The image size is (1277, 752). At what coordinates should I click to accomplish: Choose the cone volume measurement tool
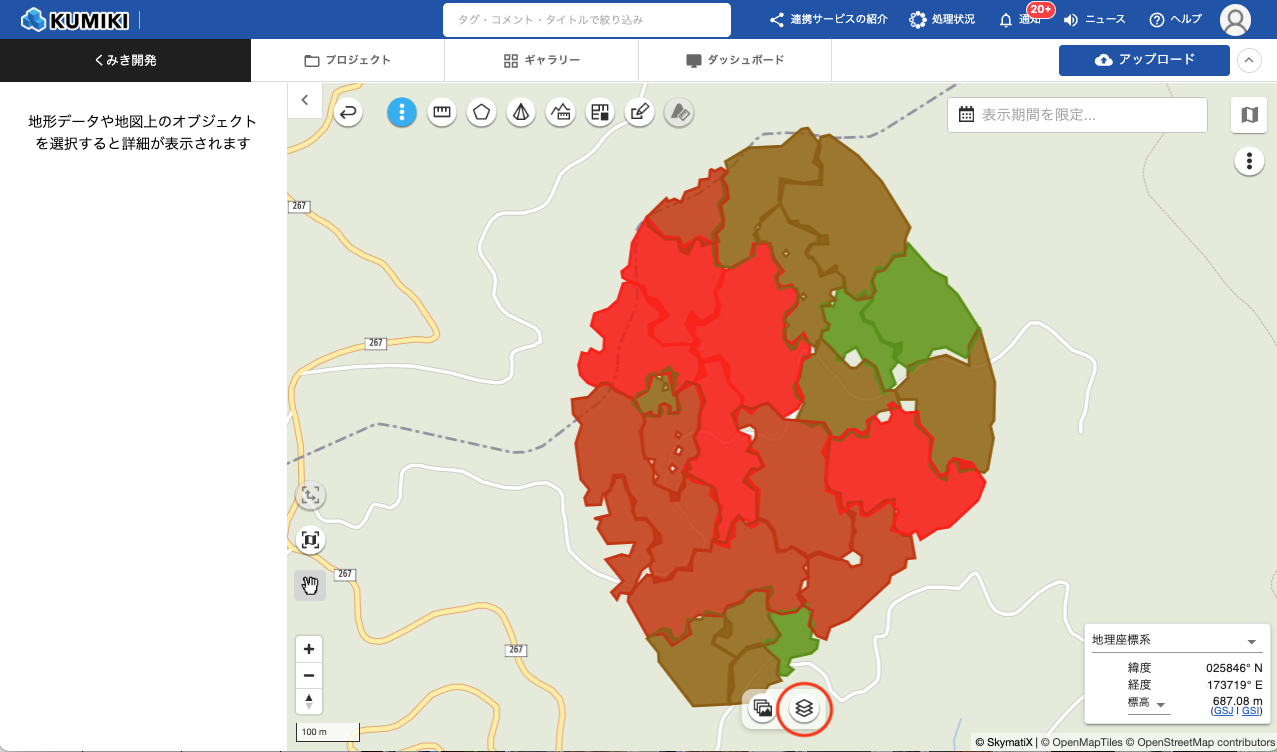[x=520, y=113]
